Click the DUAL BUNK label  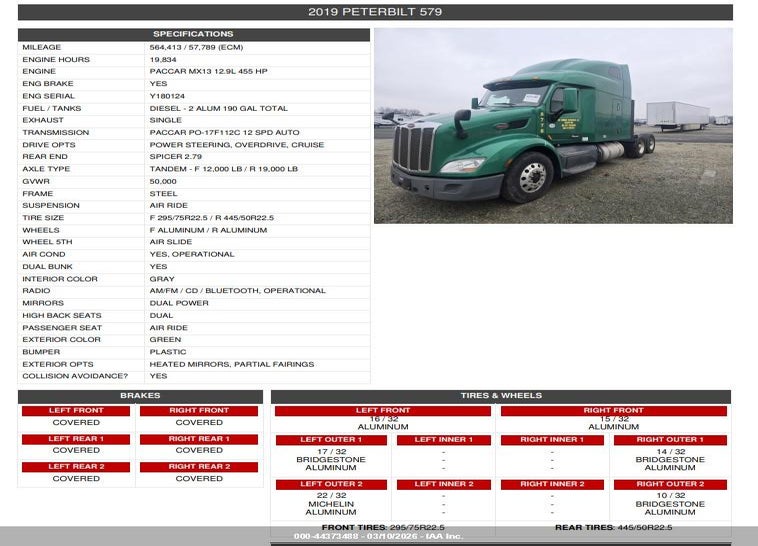[47, 266]
